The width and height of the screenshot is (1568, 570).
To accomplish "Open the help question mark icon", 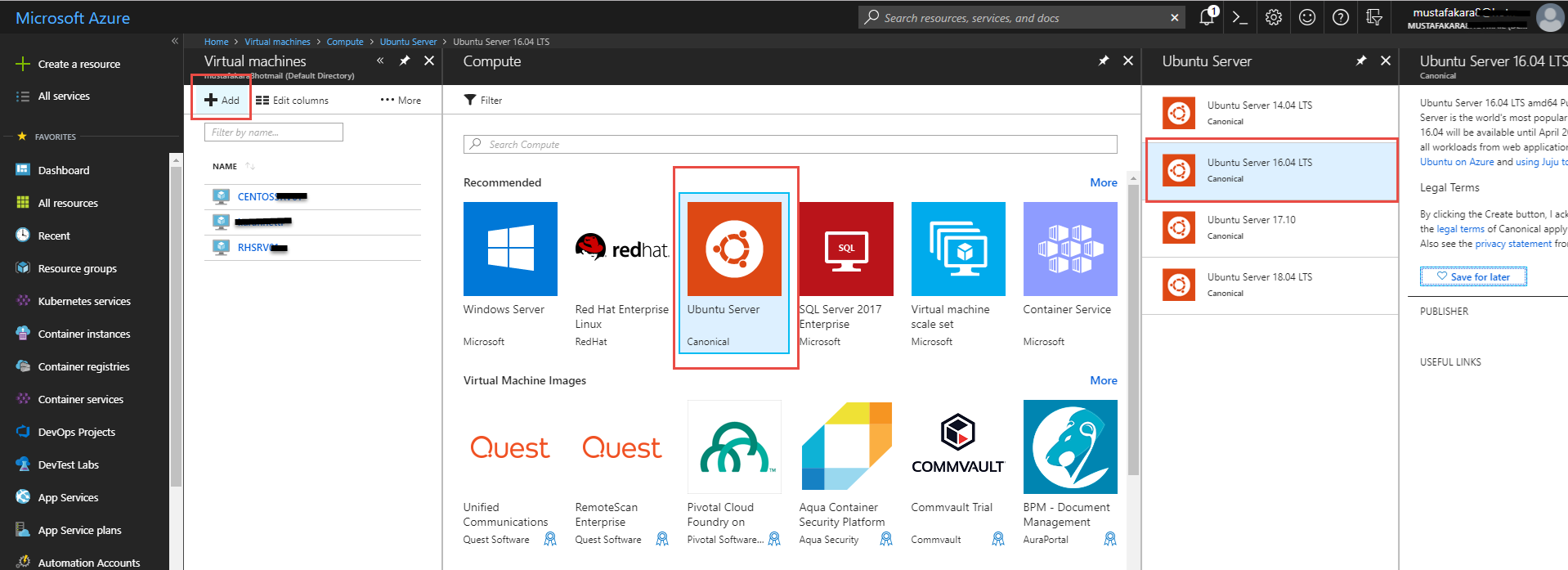I will tap(1341, 17).
